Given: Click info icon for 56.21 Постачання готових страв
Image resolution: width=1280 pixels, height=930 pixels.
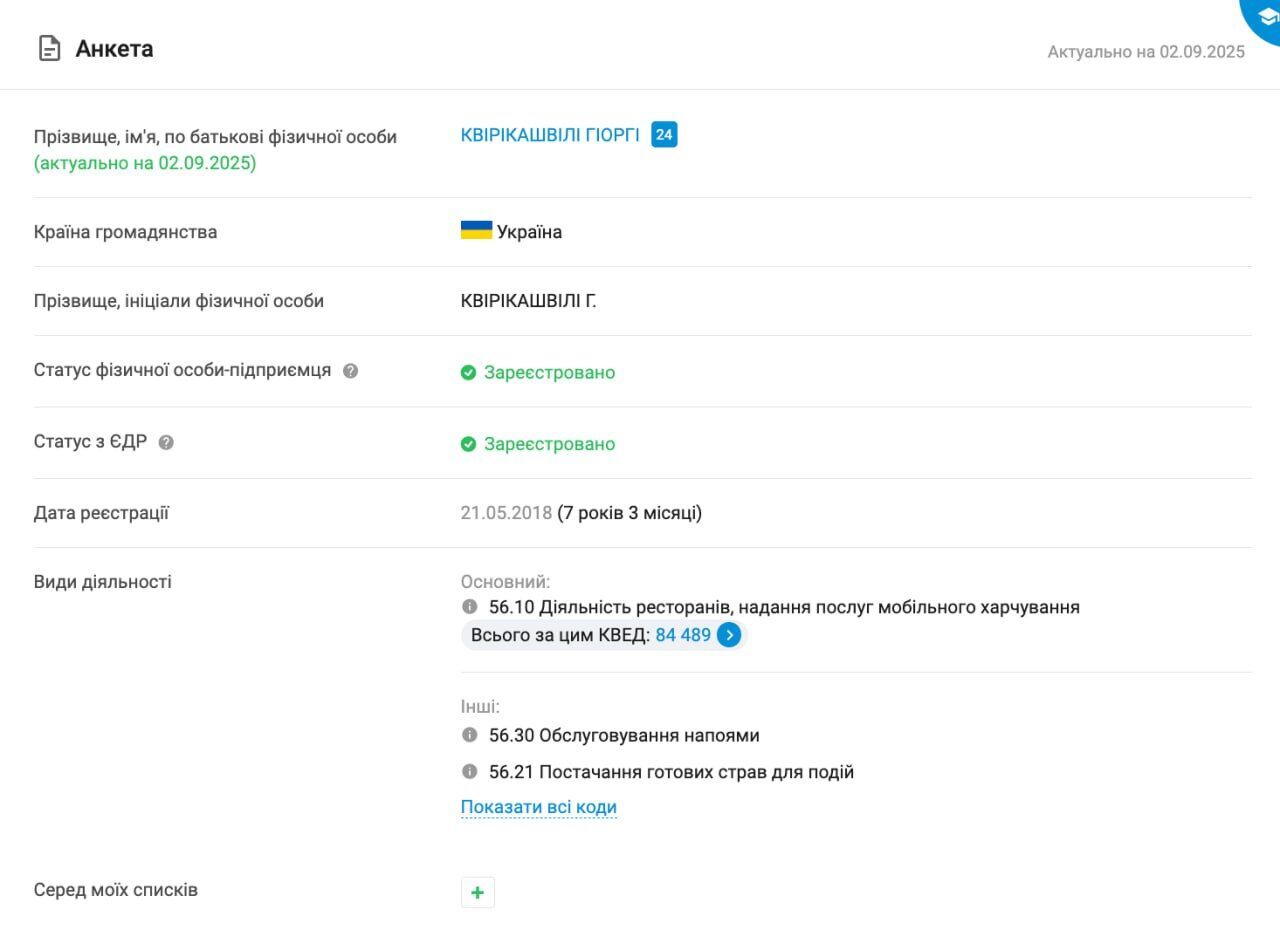Looking at the screenshot, I should pyautogui.click(x=470, y=772).
